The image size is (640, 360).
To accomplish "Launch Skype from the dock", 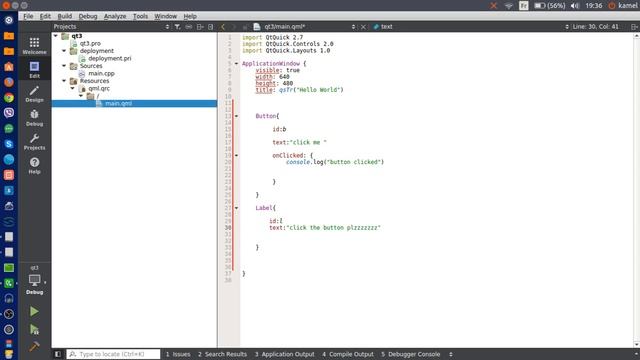I will click(x=9, y=144).
